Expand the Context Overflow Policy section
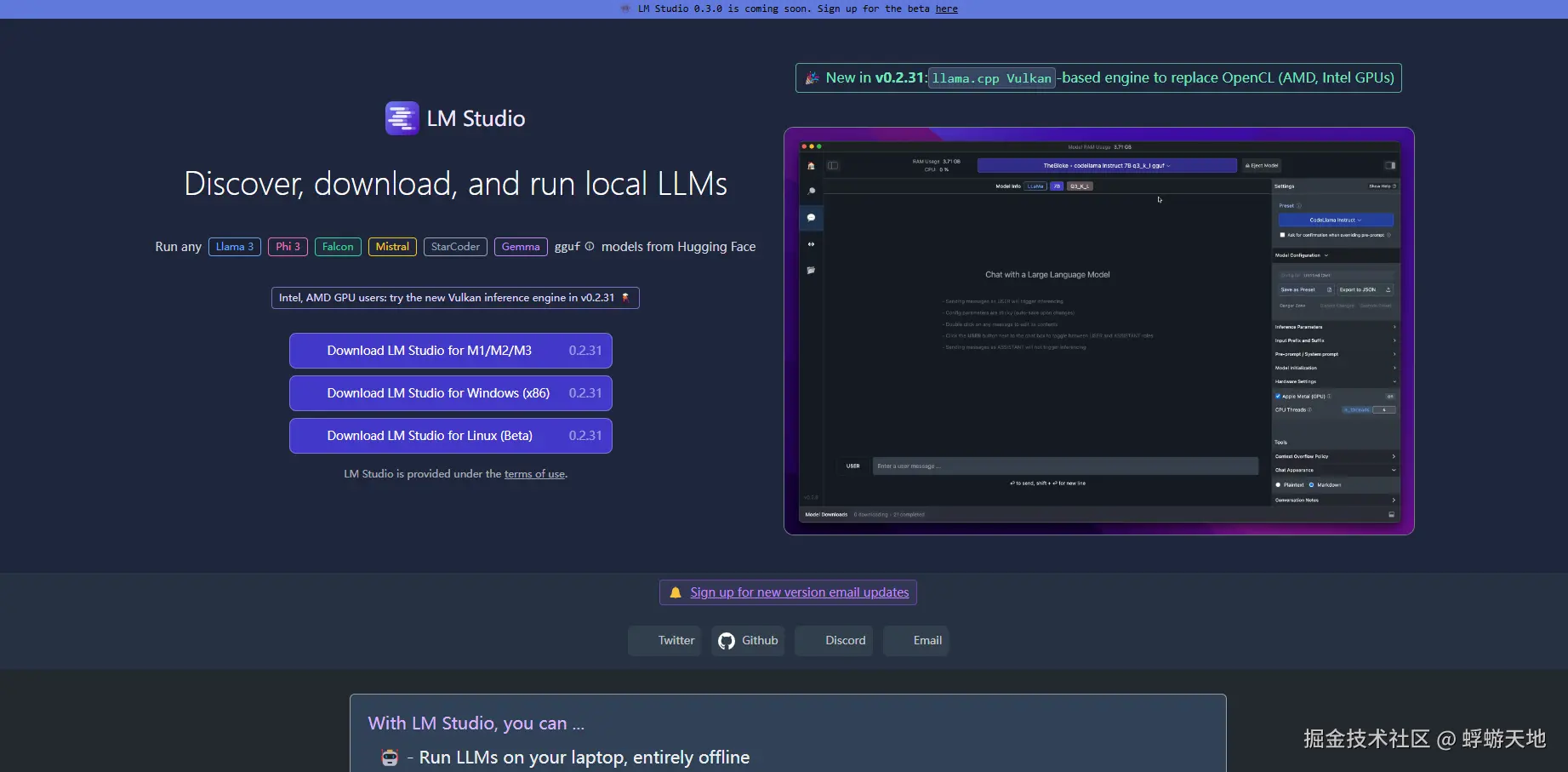 (1335, 456)
